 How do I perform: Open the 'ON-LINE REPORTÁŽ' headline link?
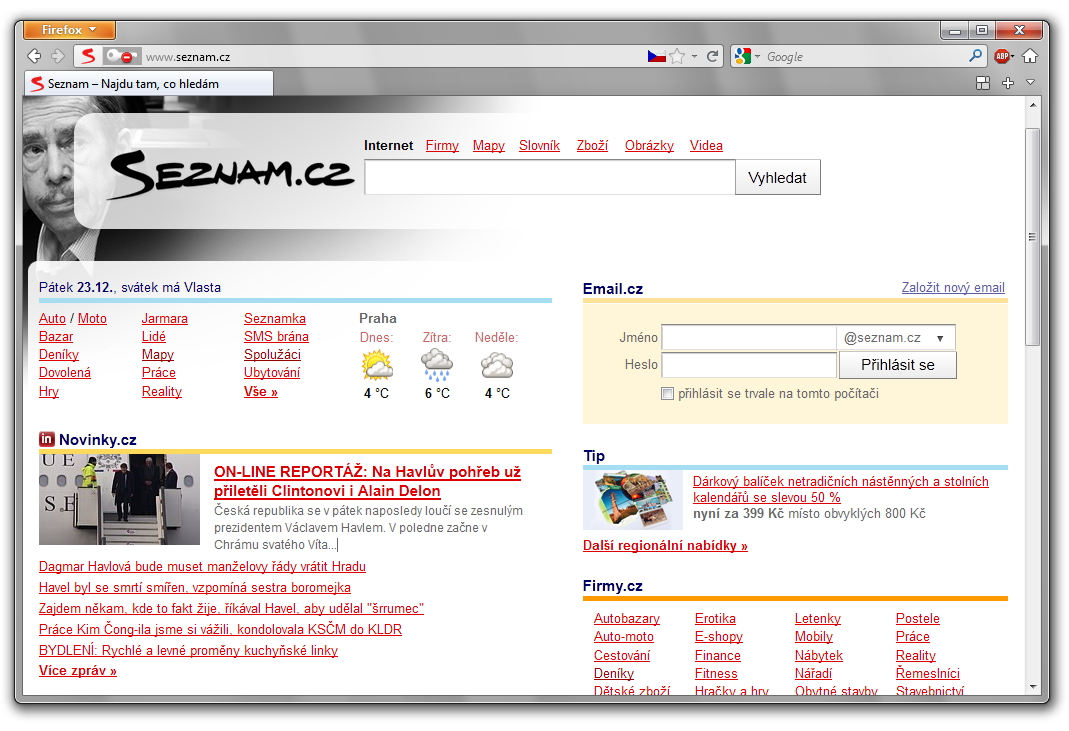tap(367, 481)
